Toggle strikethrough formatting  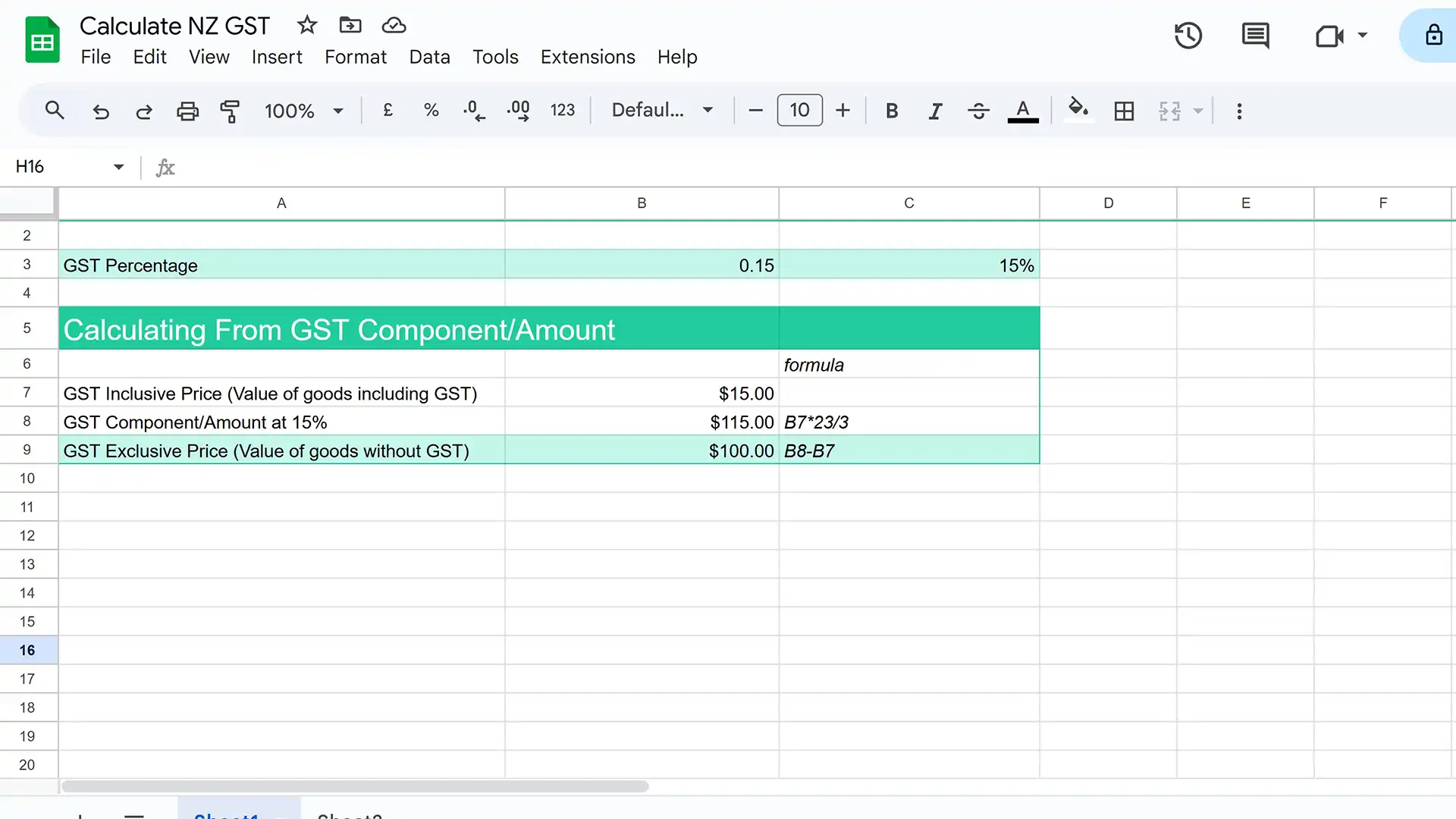[x=978, y=111]
